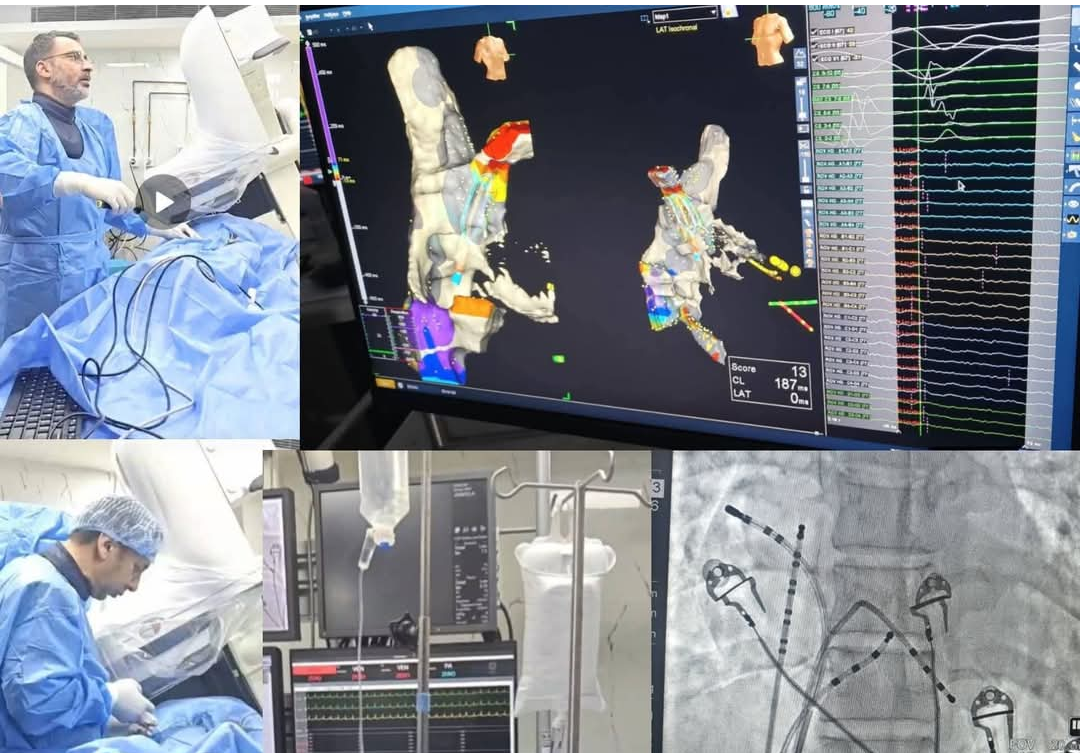Click the fluoroscopy image thumbnail
Screen dimensions: 1080x753
pyautogui.click(x=865, y=601)
